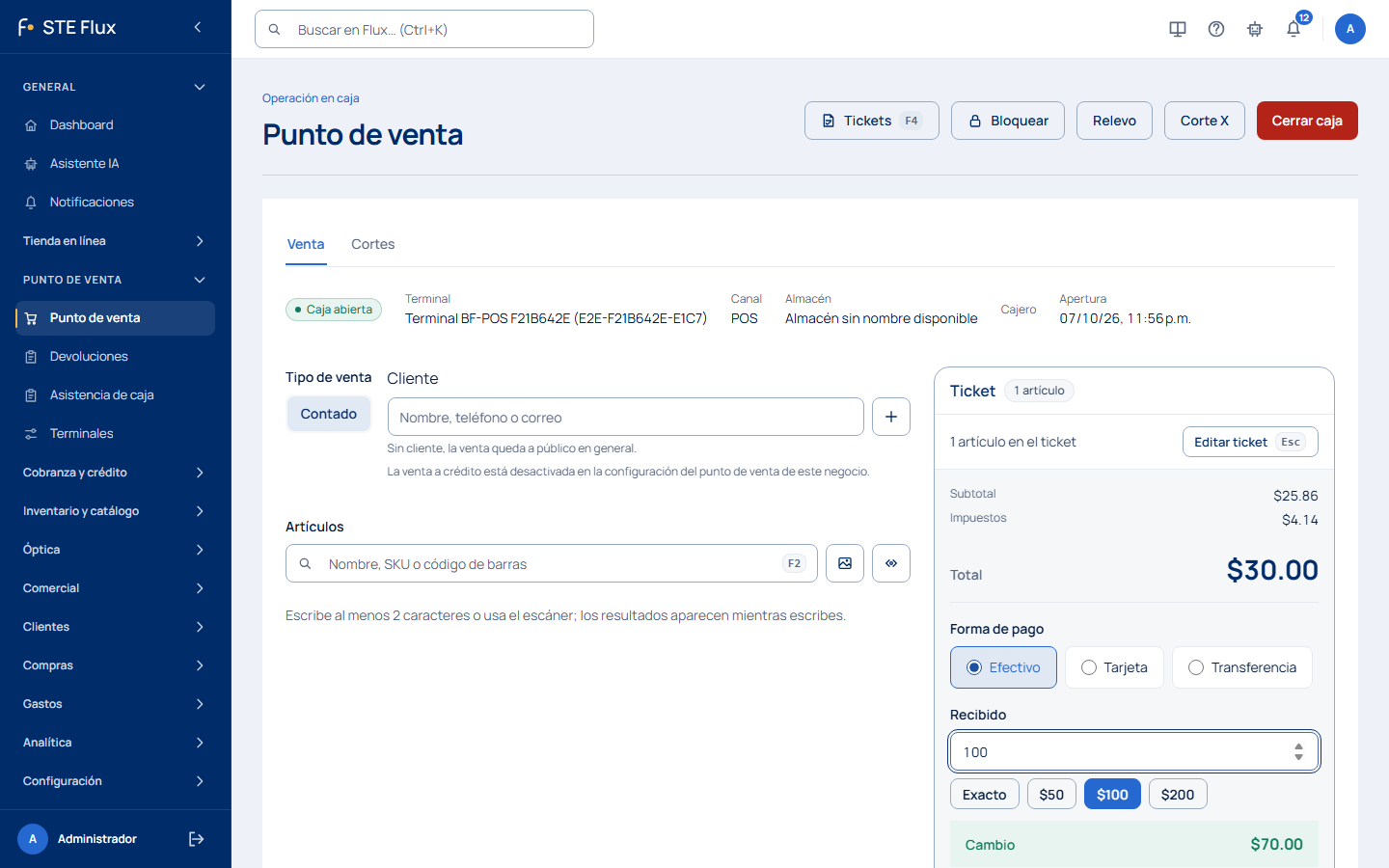Choose the Exacto quick amount
Viewport: 1389px width, 868px height.
985,795
